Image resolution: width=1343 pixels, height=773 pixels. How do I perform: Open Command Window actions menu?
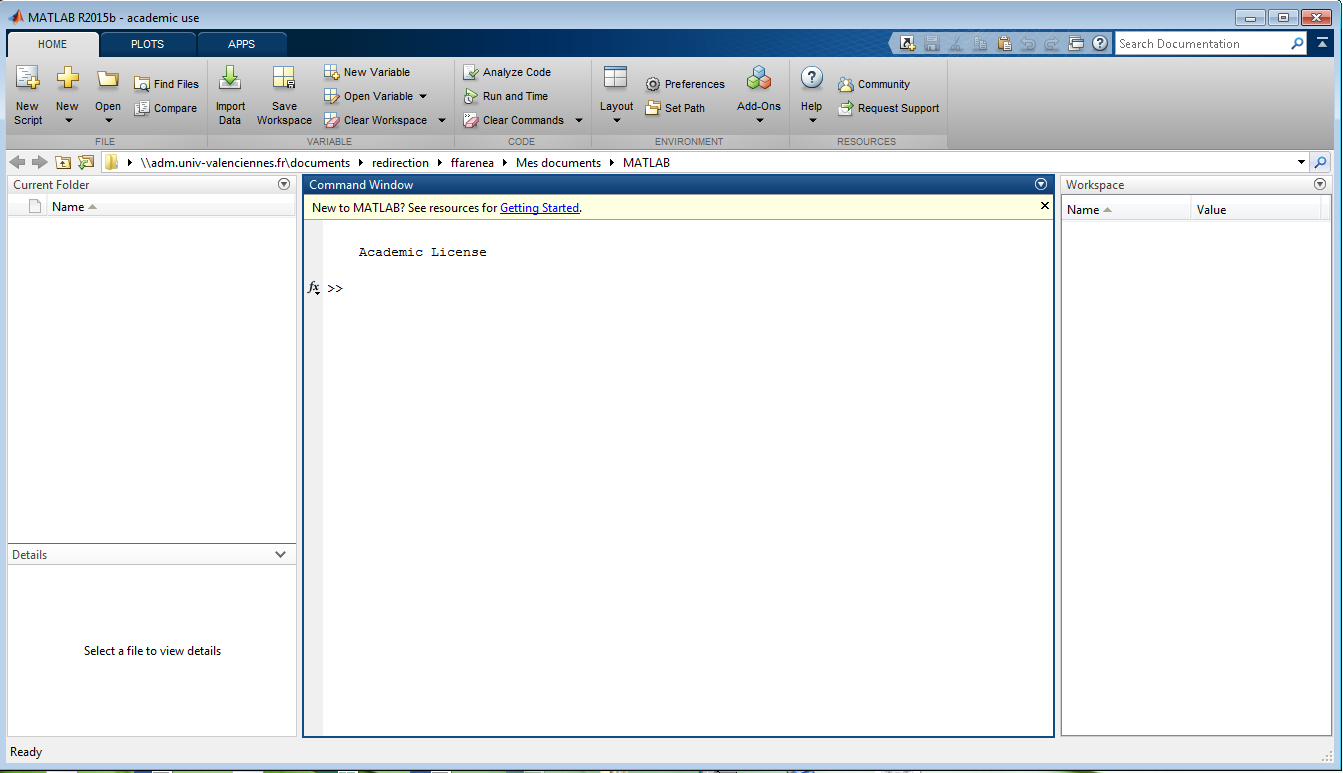pyautogui.click(x=1041, y=184)
